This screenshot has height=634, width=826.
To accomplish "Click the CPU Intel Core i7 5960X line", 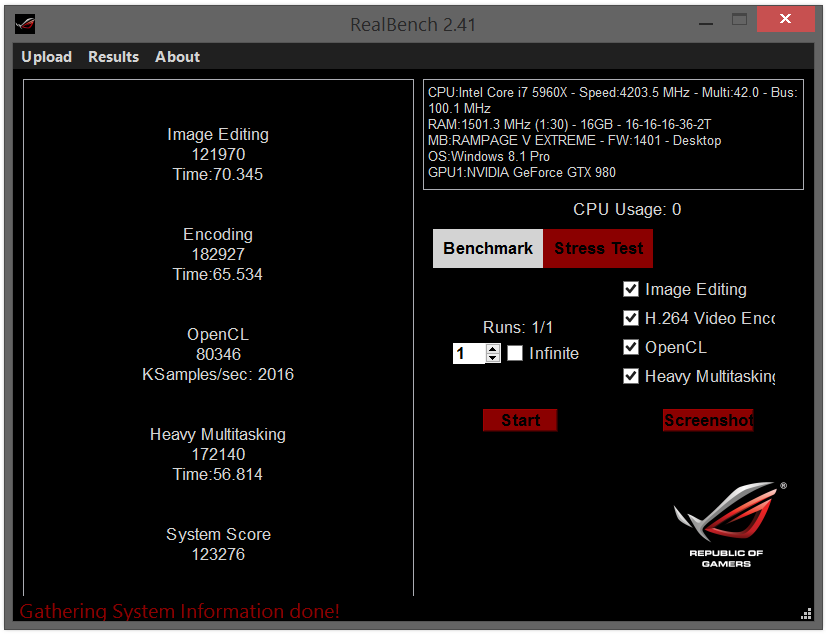I will pyautogui.click(x=613, y=101).
